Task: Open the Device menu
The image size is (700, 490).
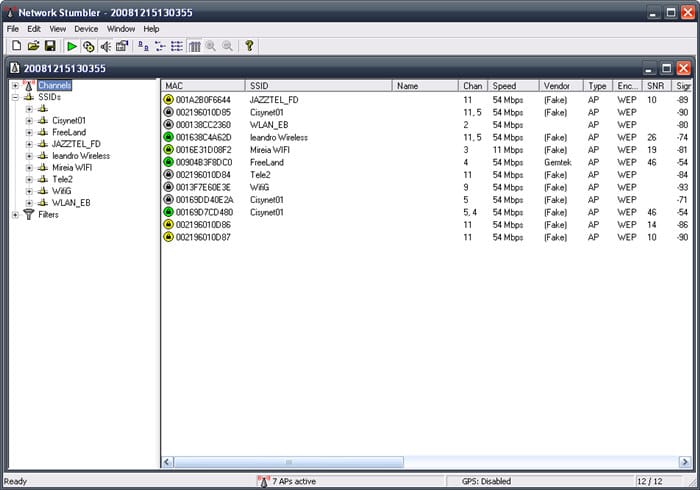Action: click(86, 29)
